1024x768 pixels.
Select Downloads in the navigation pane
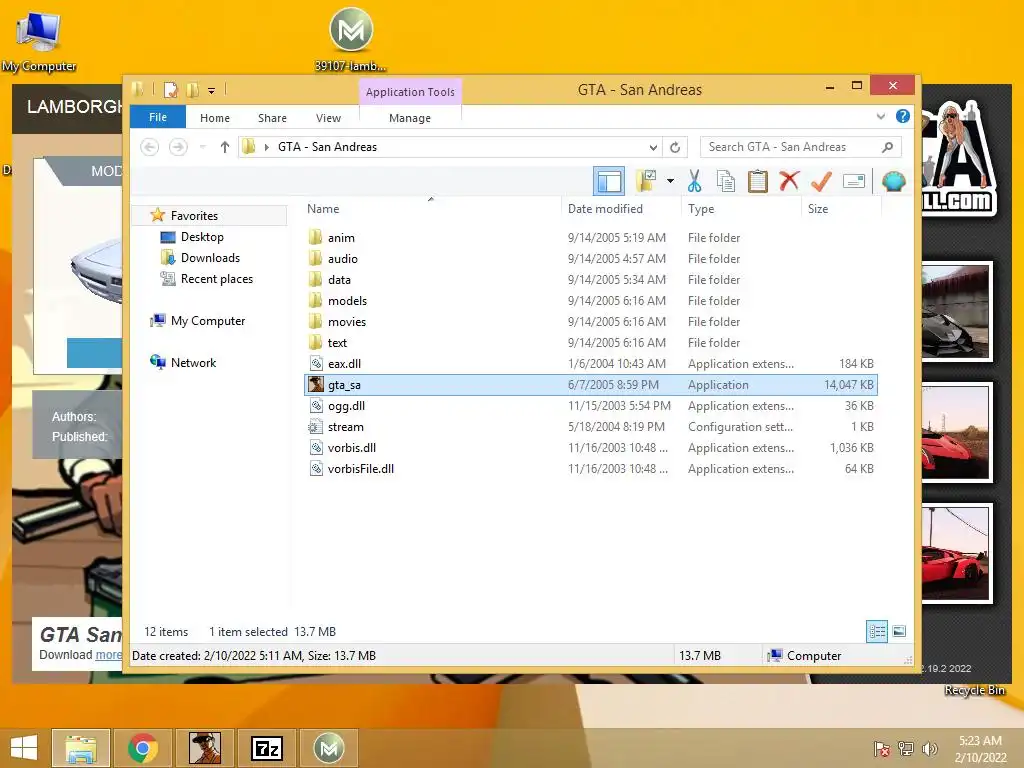[210, 257]
